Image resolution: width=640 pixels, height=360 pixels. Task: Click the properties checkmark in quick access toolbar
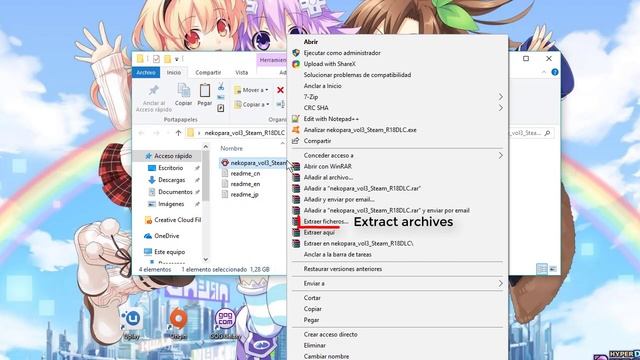(x=156, y=59)
